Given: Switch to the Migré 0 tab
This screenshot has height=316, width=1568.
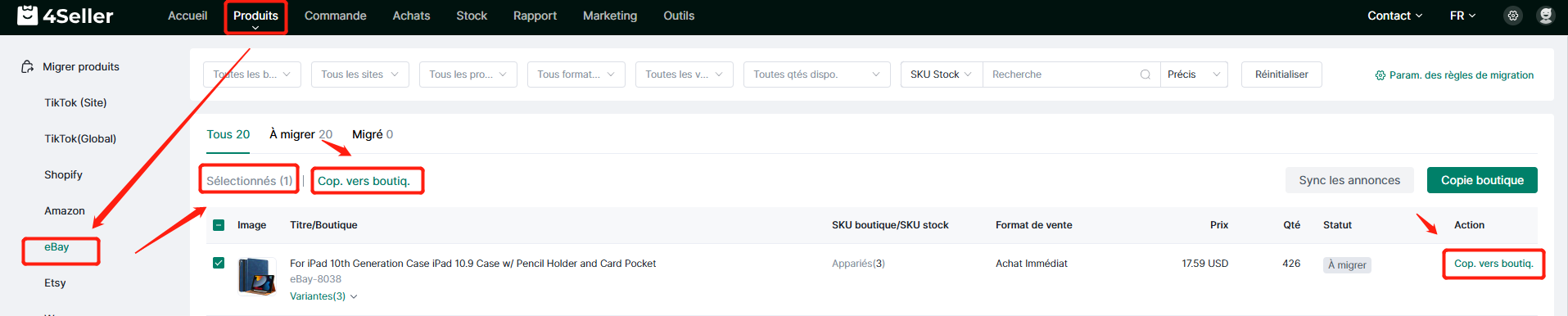Looking at the screenshot, I should (373, 134).
